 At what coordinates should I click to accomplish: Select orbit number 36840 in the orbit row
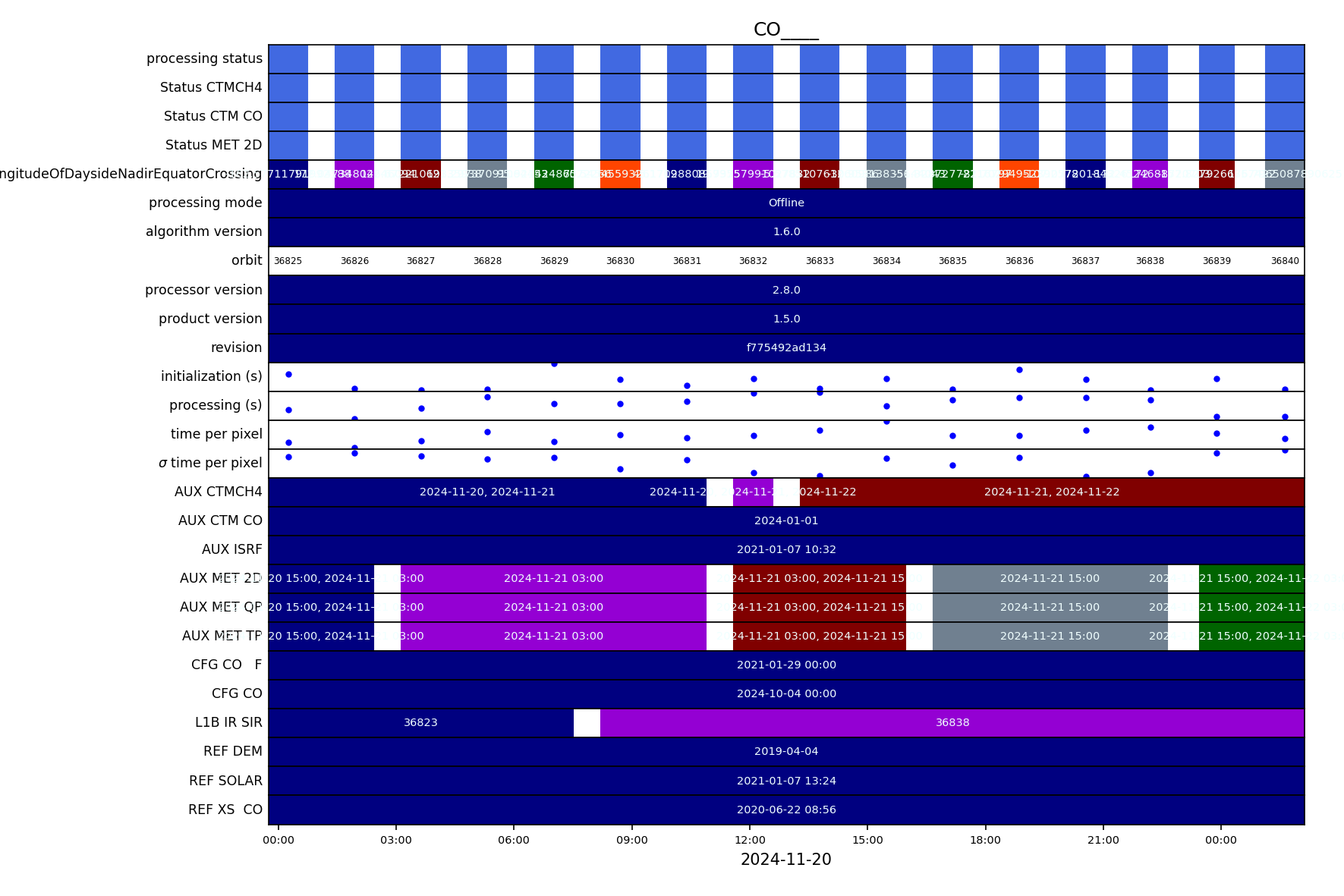(x=1284, y=261)
